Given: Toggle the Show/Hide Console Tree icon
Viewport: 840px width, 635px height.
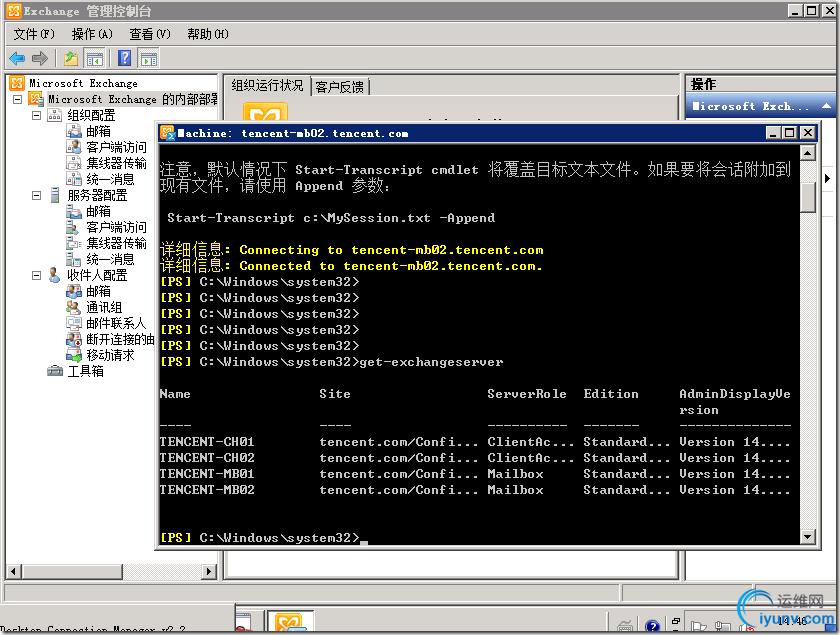Looking at the screenshot, I should pyautogui.click(x=95, y=58).
